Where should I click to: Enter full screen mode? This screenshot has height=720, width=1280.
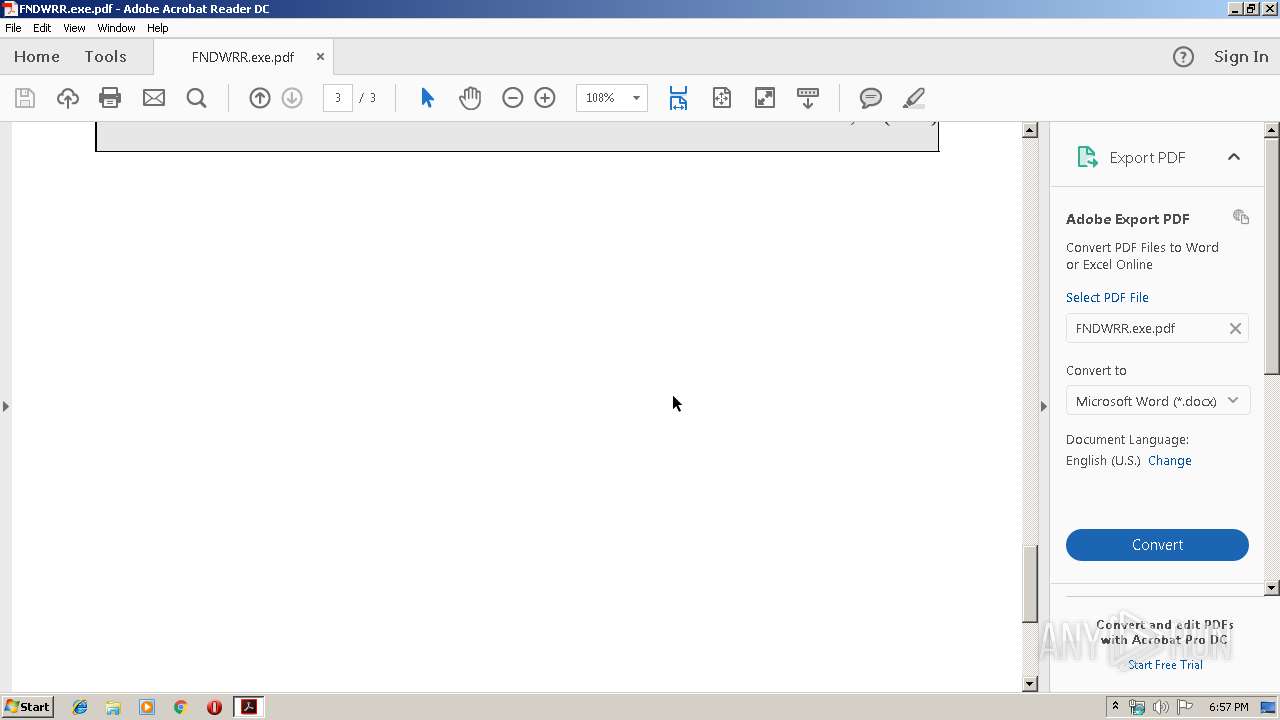[765, 98]
